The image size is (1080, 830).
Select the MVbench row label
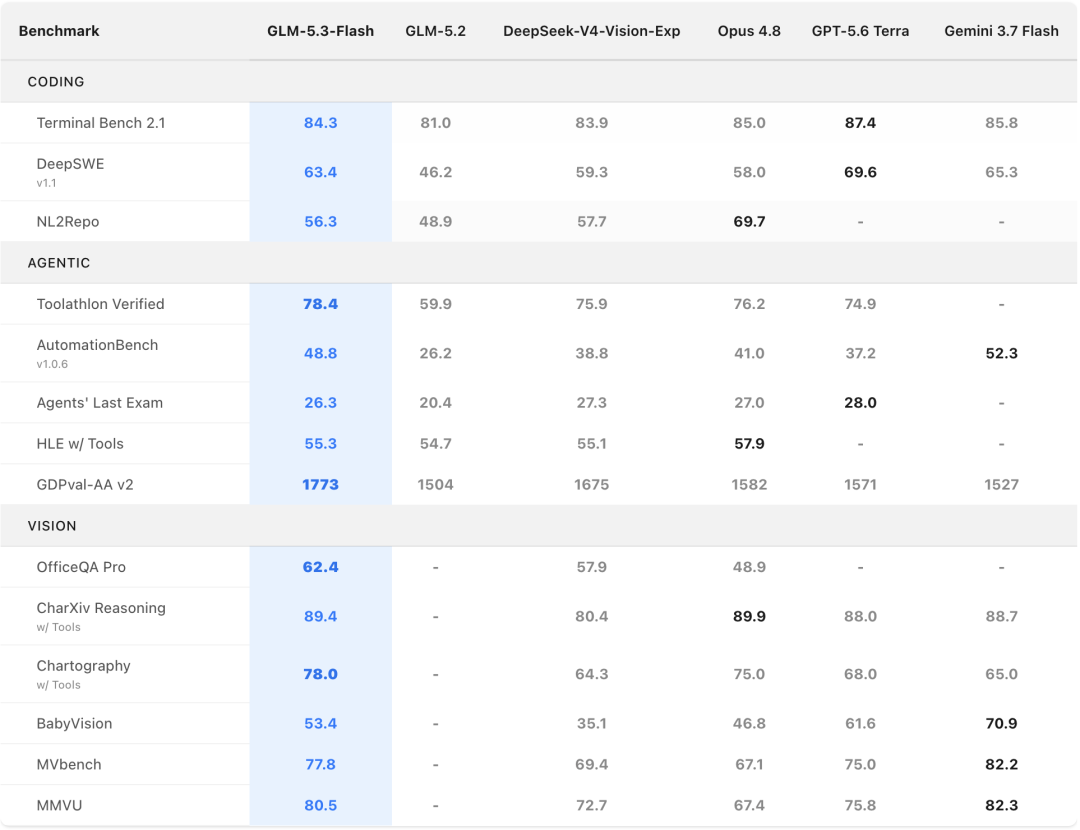[x=69, y=764]
